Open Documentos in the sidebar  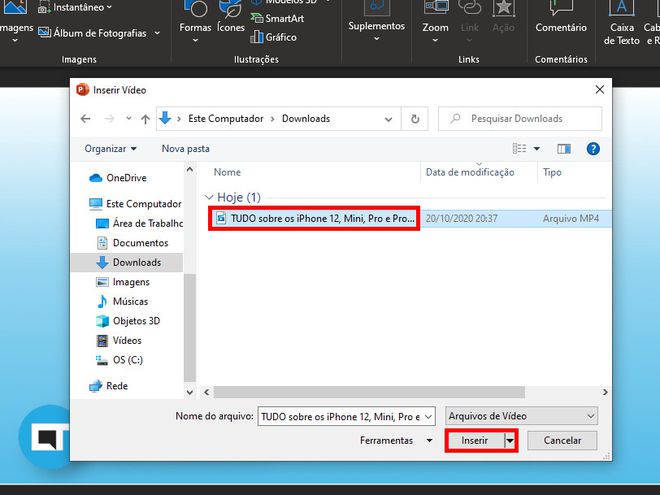point(132,243)
